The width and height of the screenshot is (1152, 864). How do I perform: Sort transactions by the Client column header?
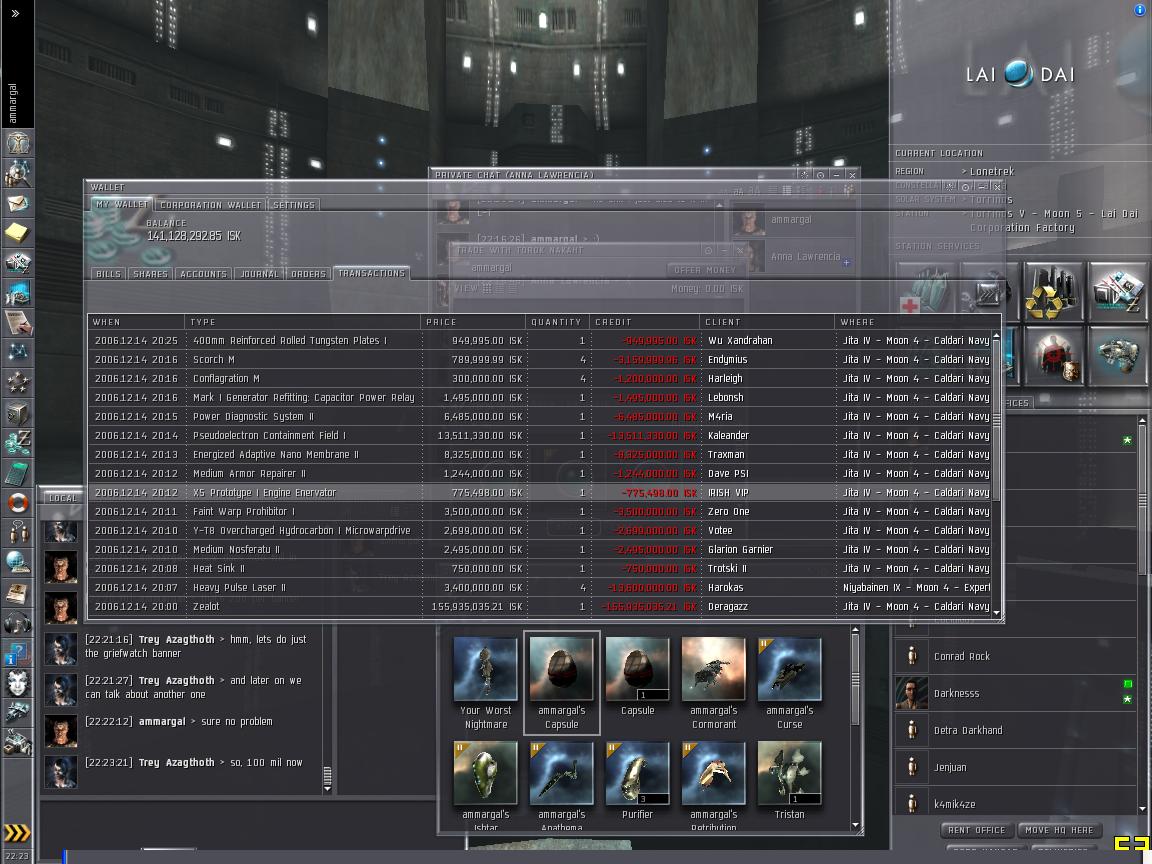pyautogui.click(x=767, y=322)
